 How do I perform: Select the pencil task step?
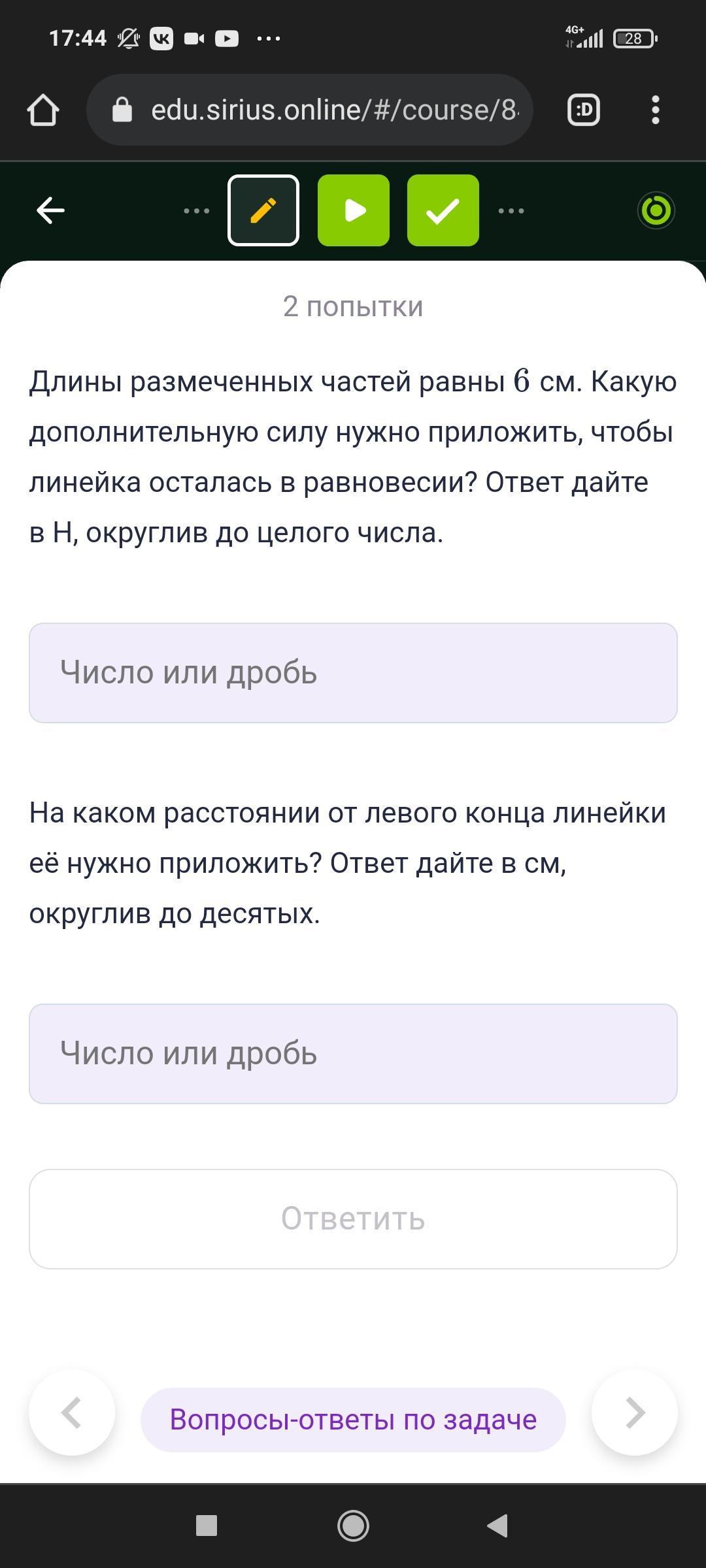[x=263, y=210]
